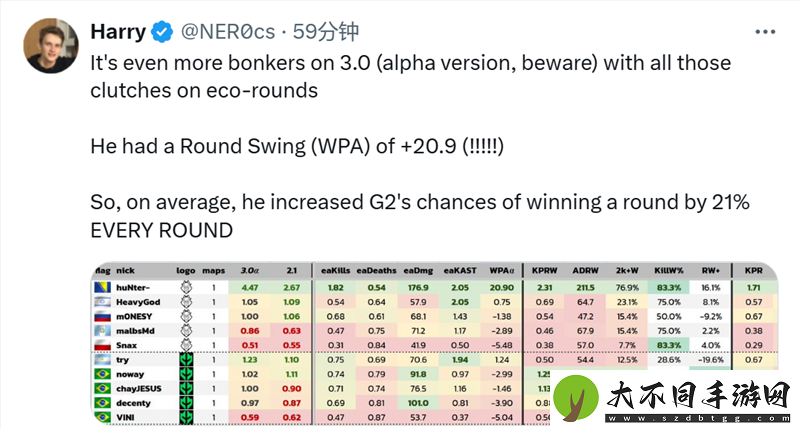This screenshot has width=800, height=428.
Task: Click the G2 logo in HeavyGod row
Action: [x=186, y=301]
